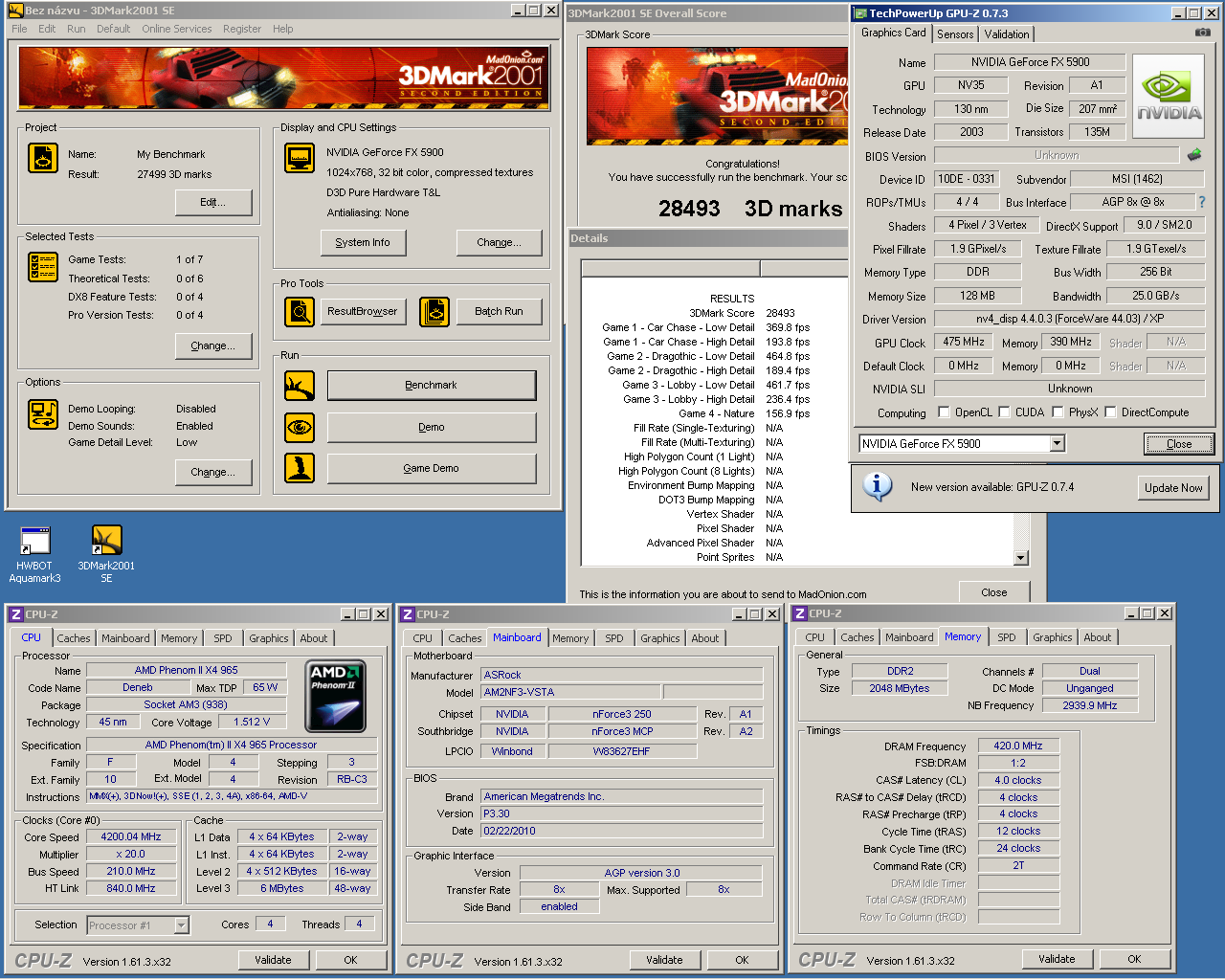Click the Selected Tests checklist icon
This screenshot has height=980, width=1225.
pyautogui.click(x=43, y=267)
